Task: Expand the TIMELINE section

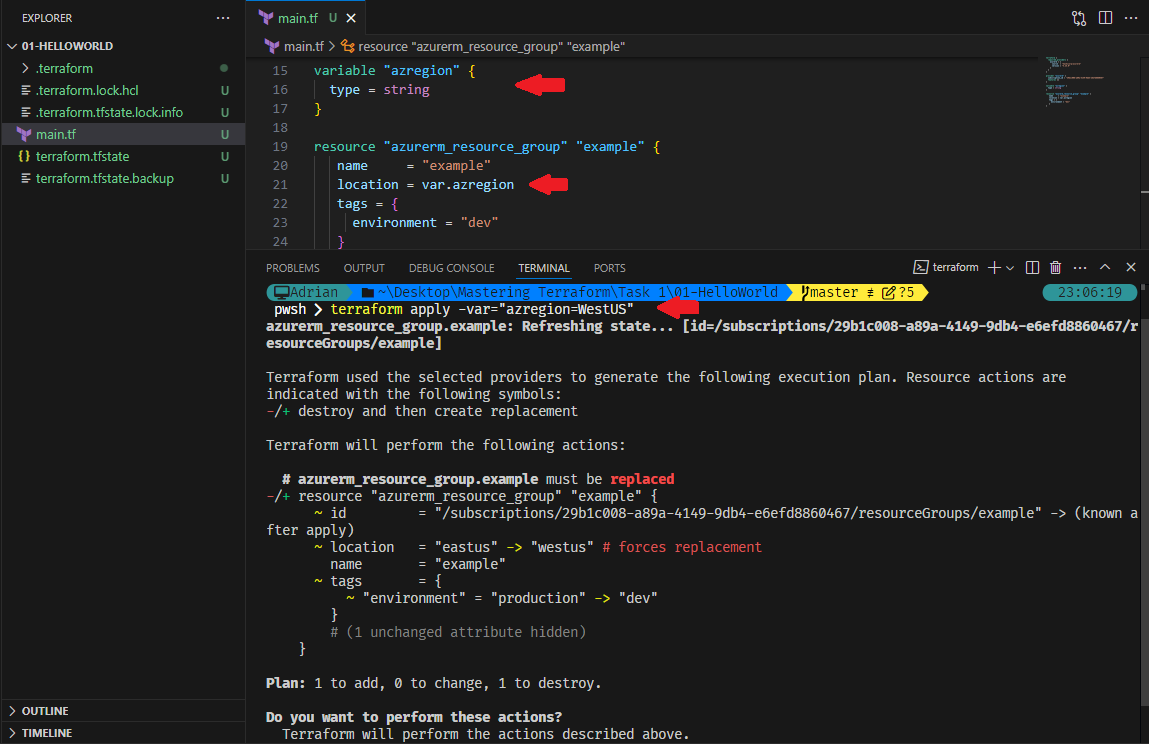Action: tap(122, 733)
